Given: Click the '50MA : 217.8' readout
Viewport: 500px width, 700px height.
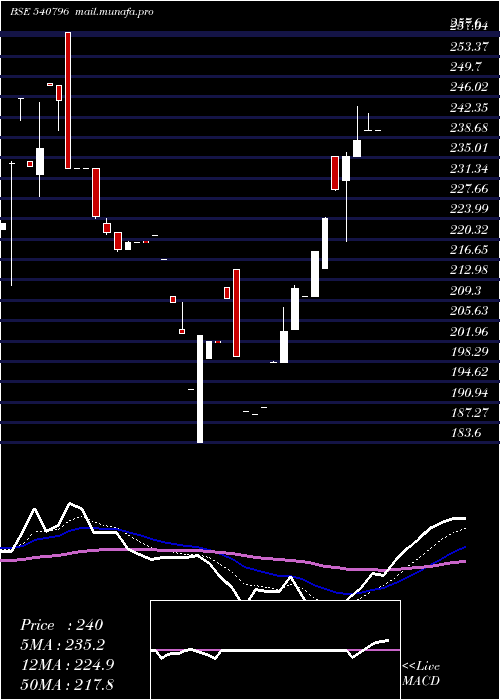Looking at the screenshot, I should (x=67, y=685).
